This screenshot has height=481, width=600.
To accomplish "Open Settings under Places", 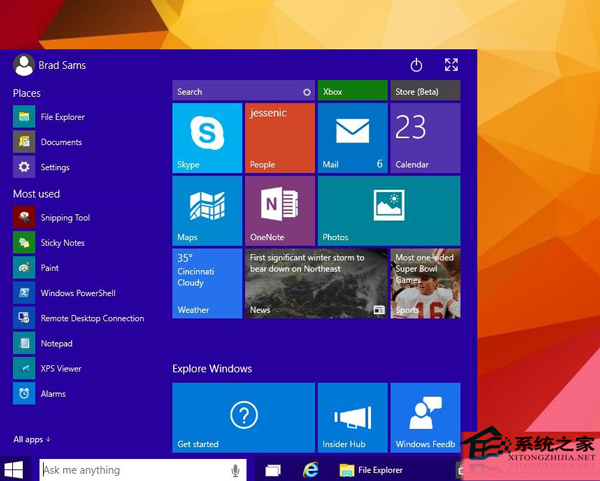I will pos(55,167).
